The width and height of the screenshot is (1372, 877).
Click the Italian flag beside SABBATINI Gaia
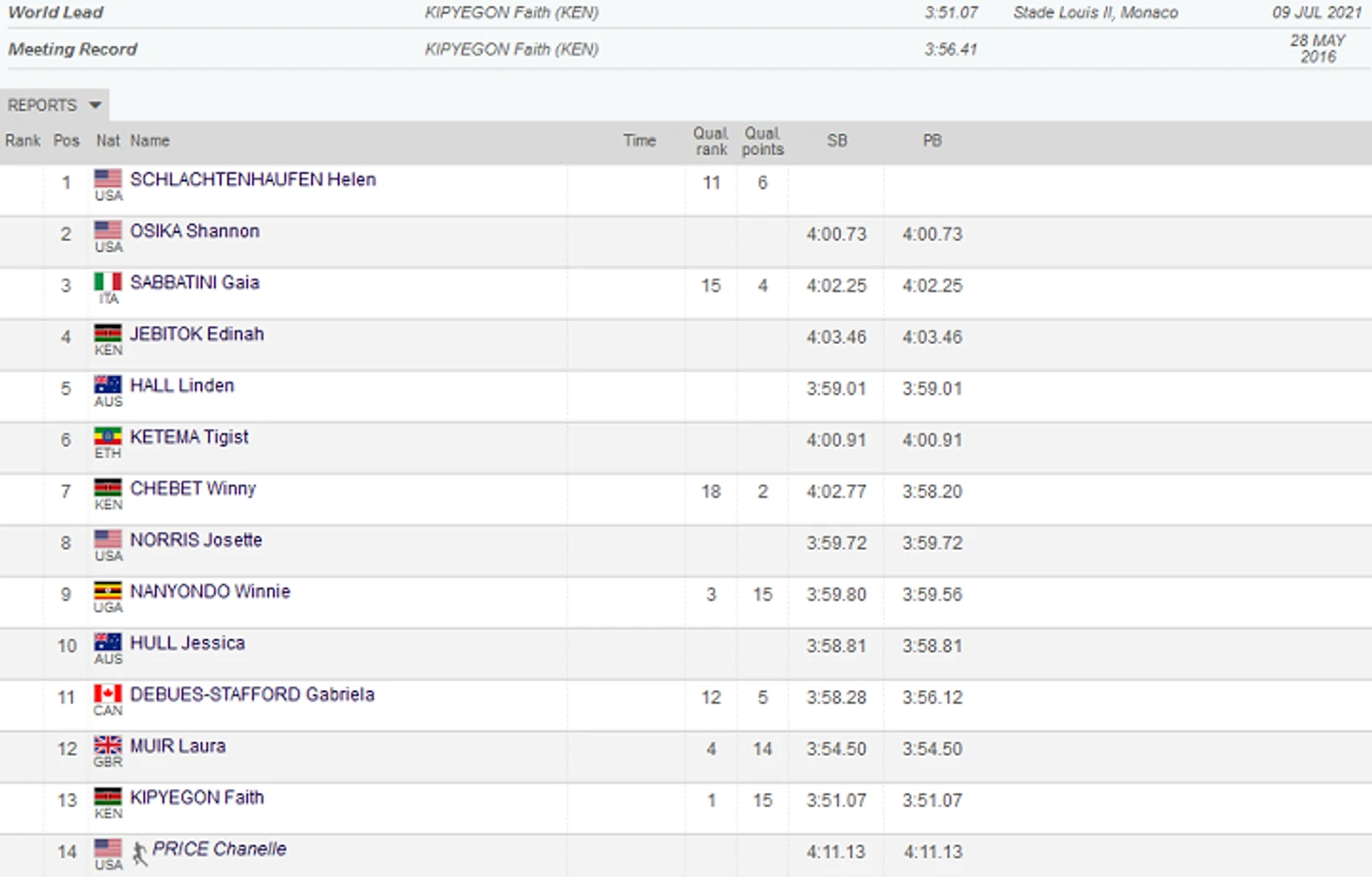click(x=108, y=281)
